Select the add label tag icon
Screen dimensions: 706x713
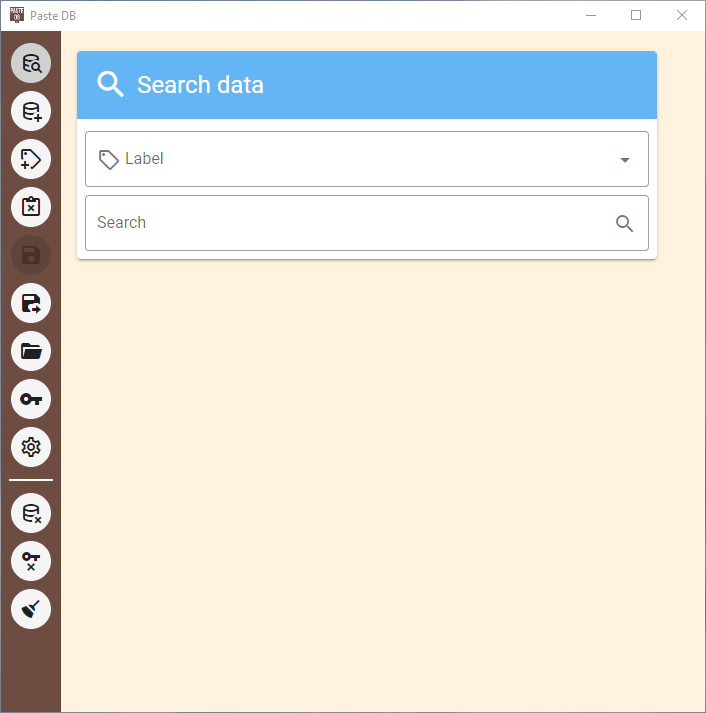pyautogui.click(x=31, y=159)
